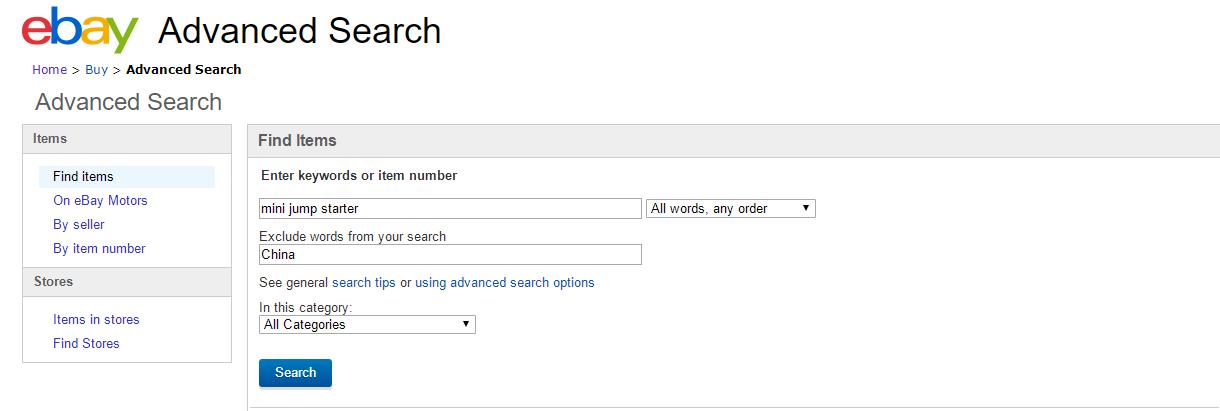Click the Find Items panel header
Screen dimensions: 1220x411
tap(297, 141)
